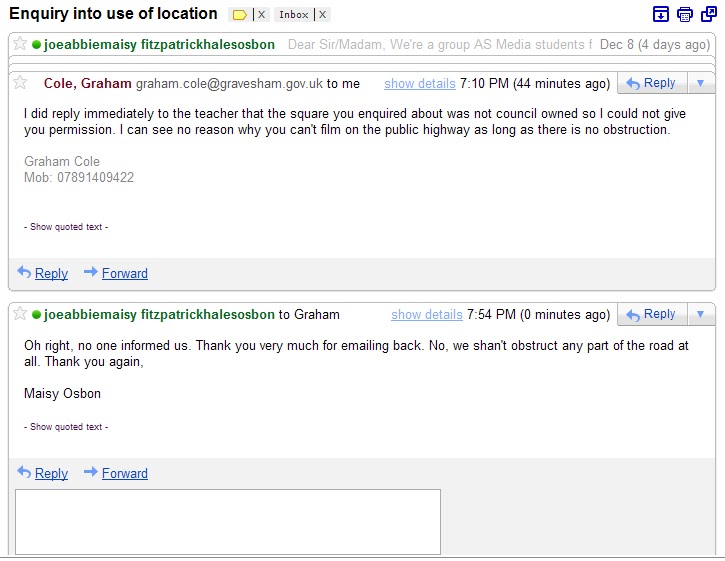Open conversation in new window icon
The width and height of the screenshot is (725, 561).
tap(708, 14)
